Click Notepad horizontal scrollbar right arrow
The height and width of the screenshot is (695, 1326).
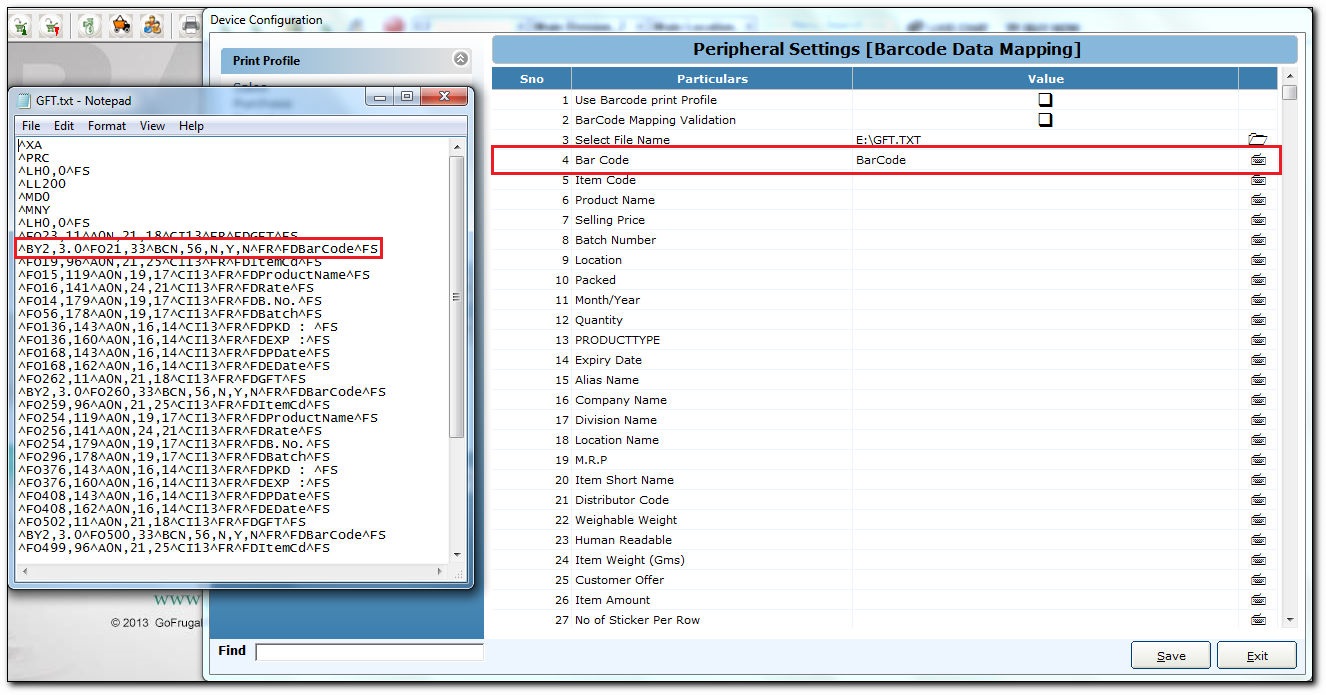[x=440, y=572]
